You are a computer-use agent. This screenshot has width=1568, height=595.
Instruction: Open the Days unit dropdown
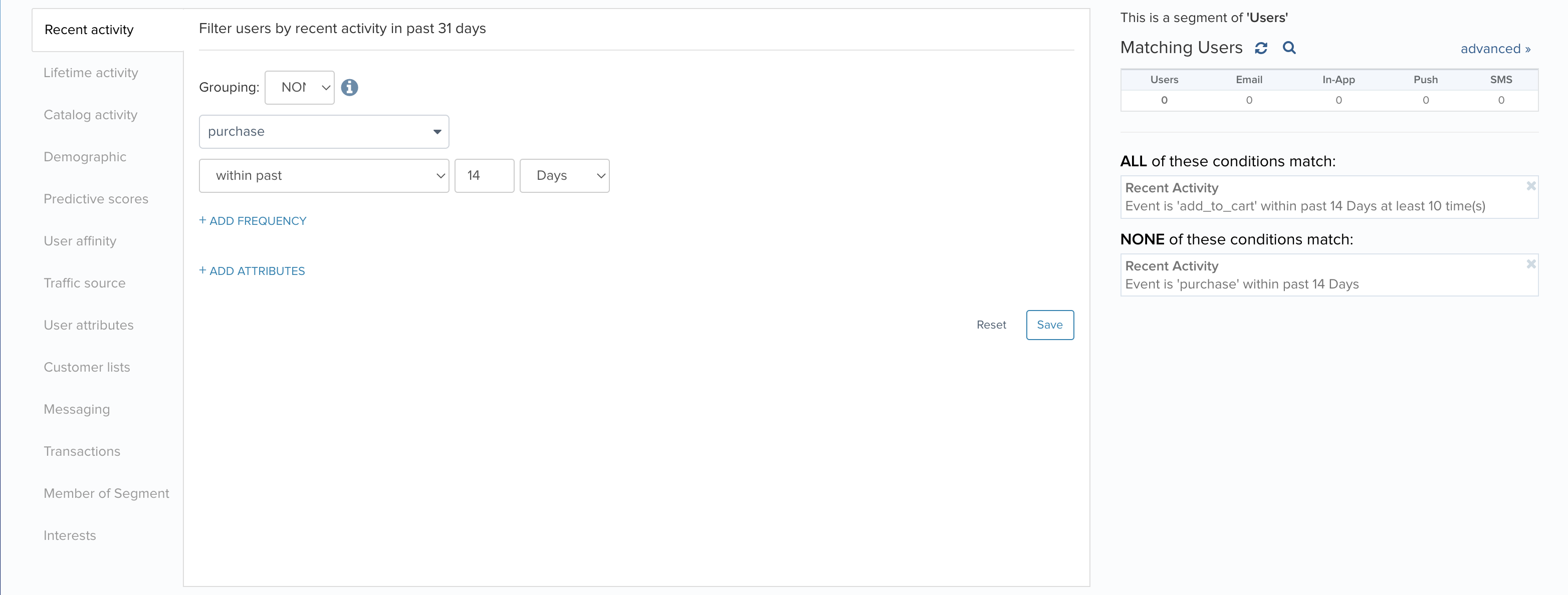tap(564, 176)
